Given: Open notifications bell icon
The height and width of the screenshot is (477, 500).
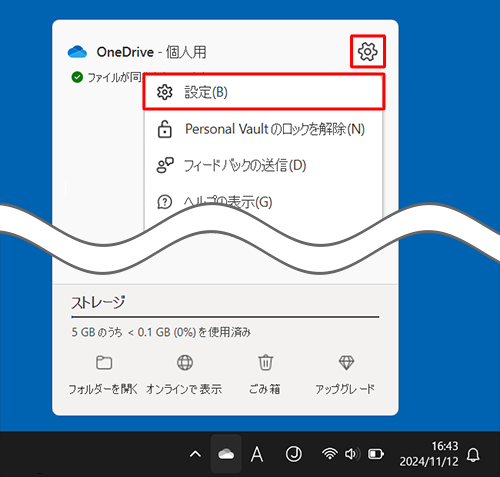Looking at the screenshot, I should pyautogui.click(x=473, y=455).
